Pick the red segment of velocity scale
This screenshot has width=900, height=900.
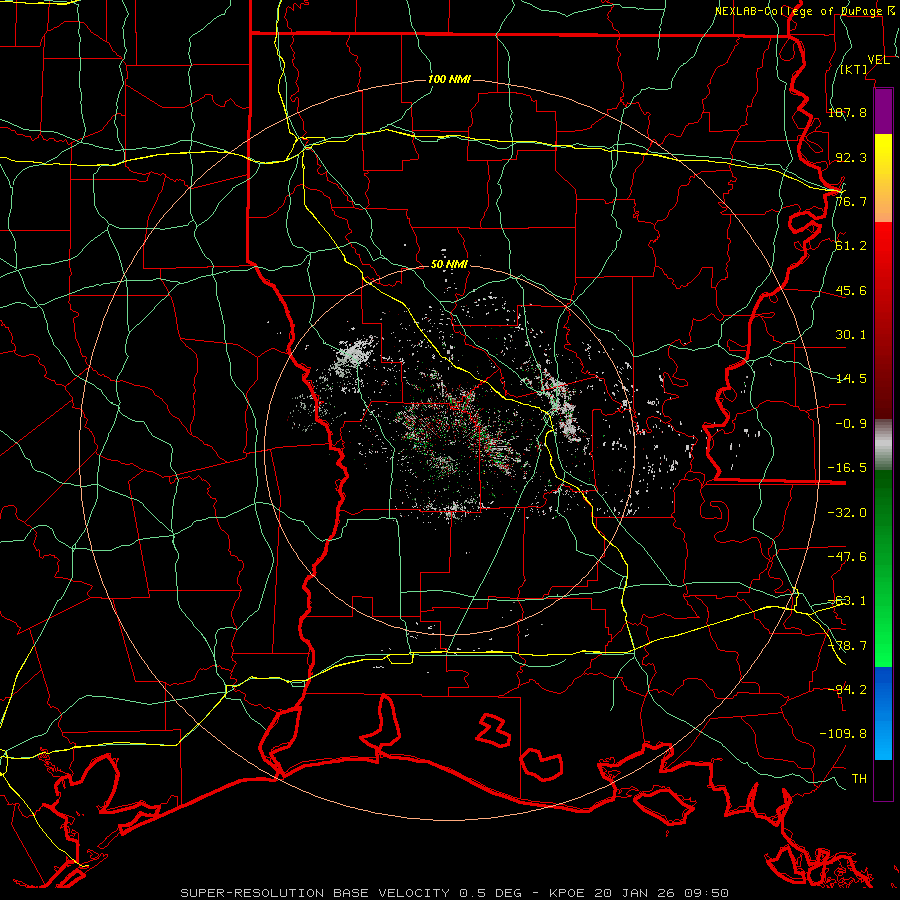pyautogui.click(x=883, y=320)
